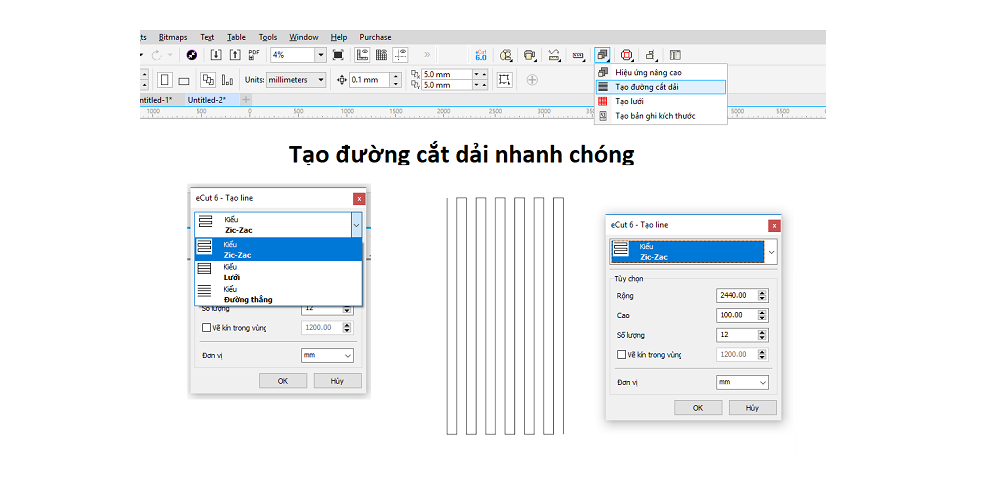Select landscape page orientation icon
1000x500 pixels.
[184, 81]
